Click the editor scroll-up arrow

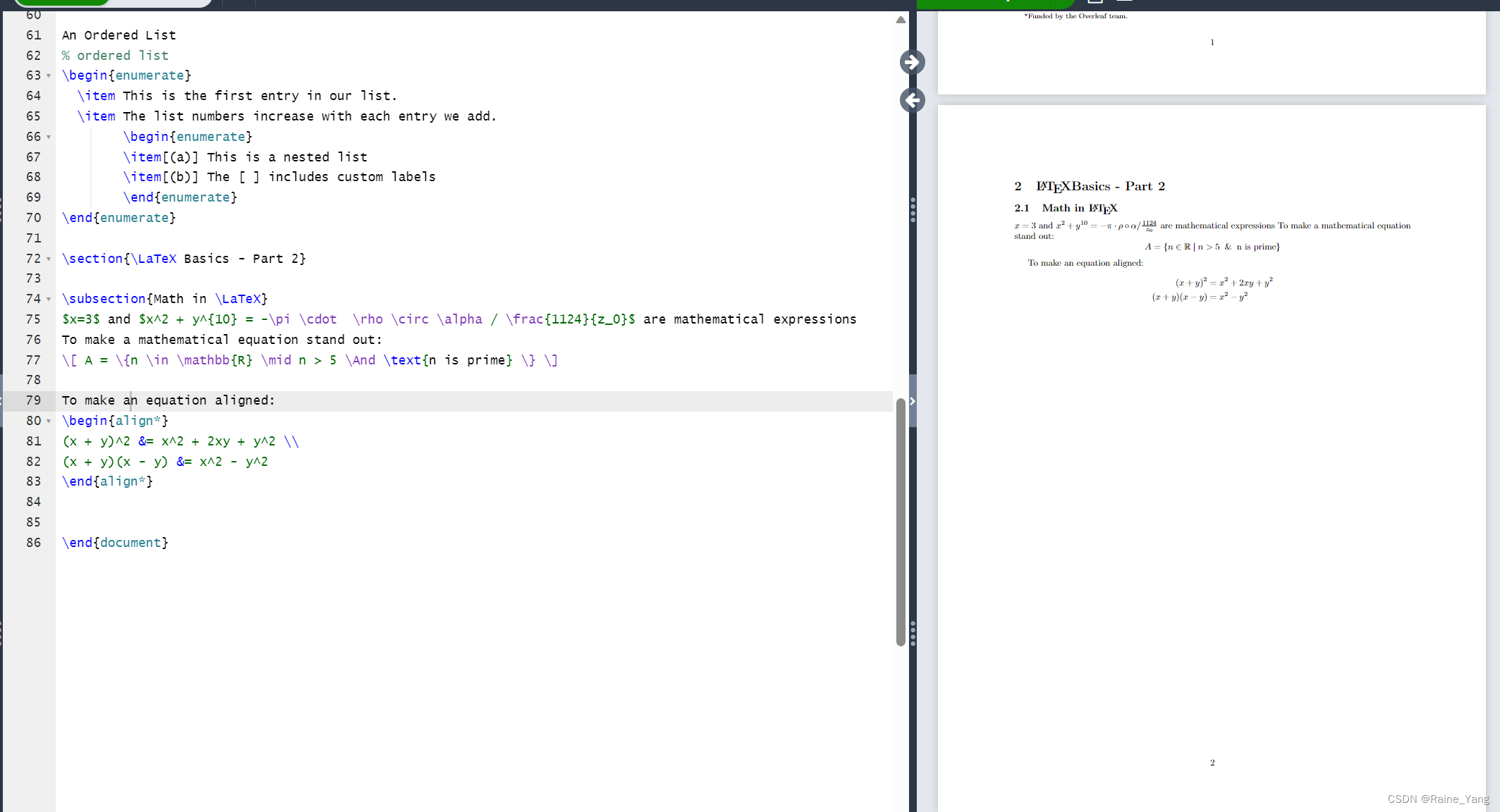901,20
